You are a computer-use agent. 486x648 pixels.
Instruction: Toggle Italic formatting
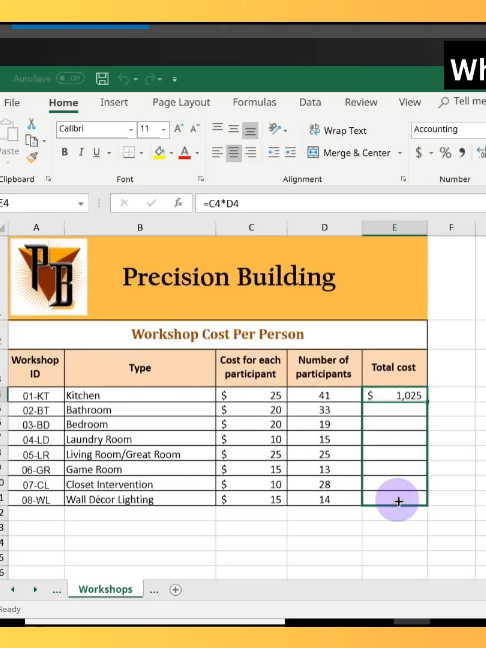pos(81,152)
